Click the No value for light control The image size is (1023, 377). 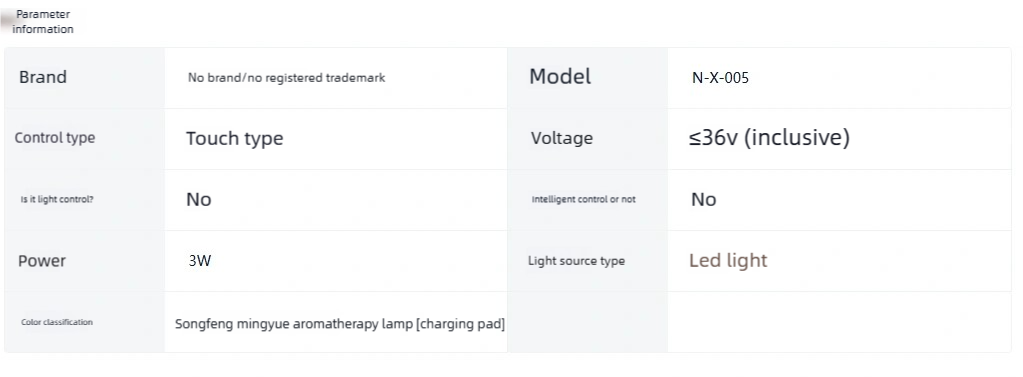tap(198, 199)
